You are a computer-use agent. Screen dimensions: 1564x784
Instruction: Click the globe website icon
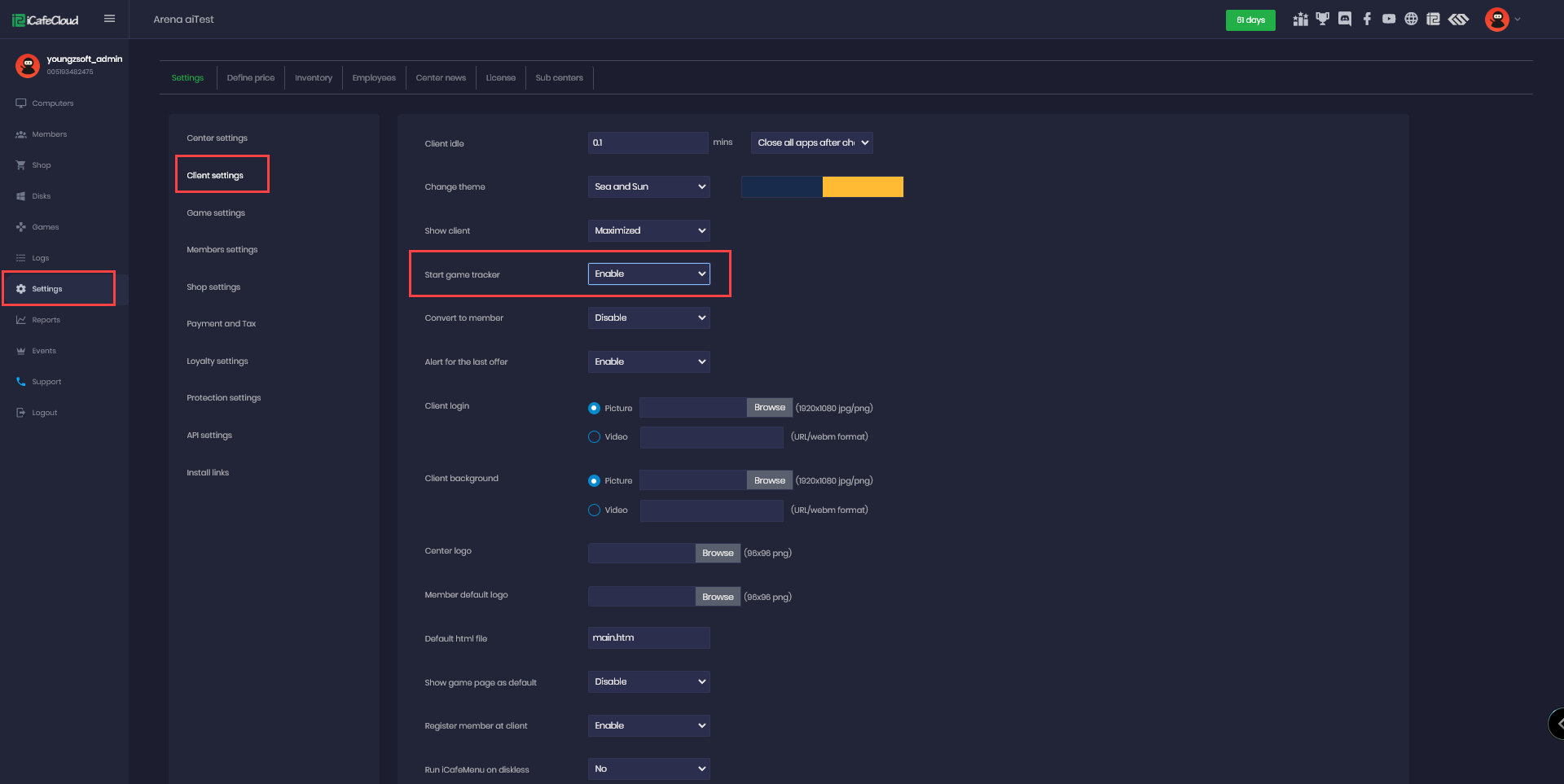click(1411, 20)
